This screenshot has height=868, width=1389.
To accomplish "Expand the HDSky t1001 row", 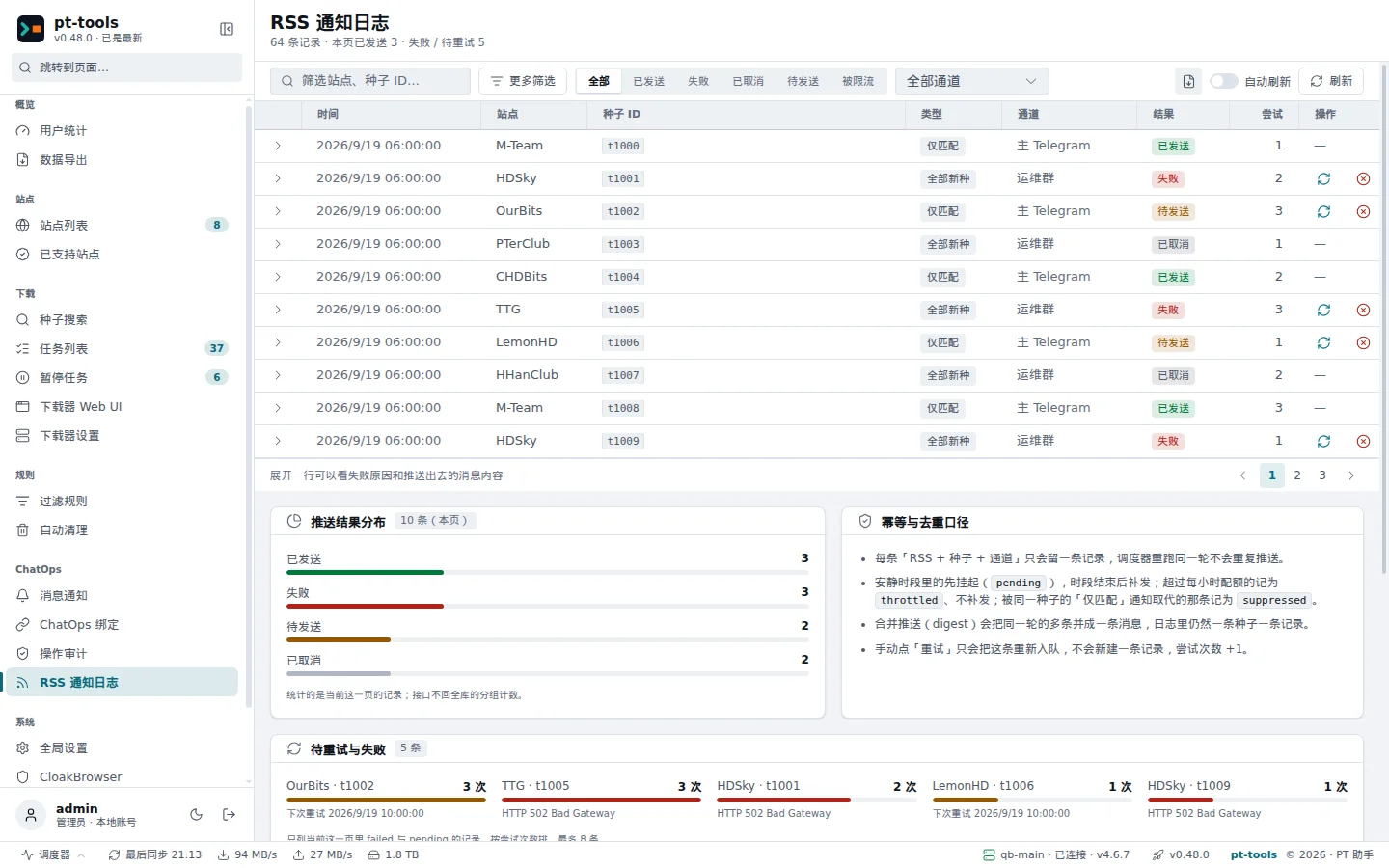I will point(278,178).
